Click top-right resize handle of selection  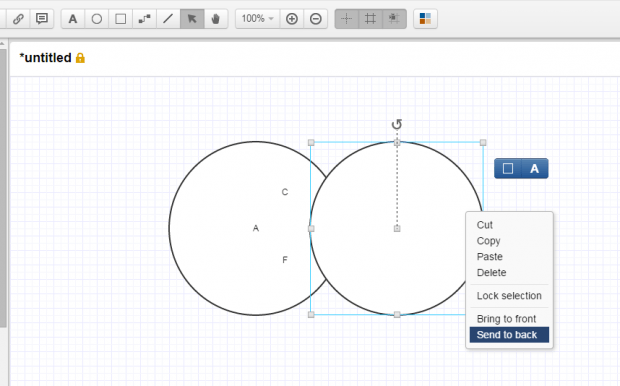(x=483, y=142)
